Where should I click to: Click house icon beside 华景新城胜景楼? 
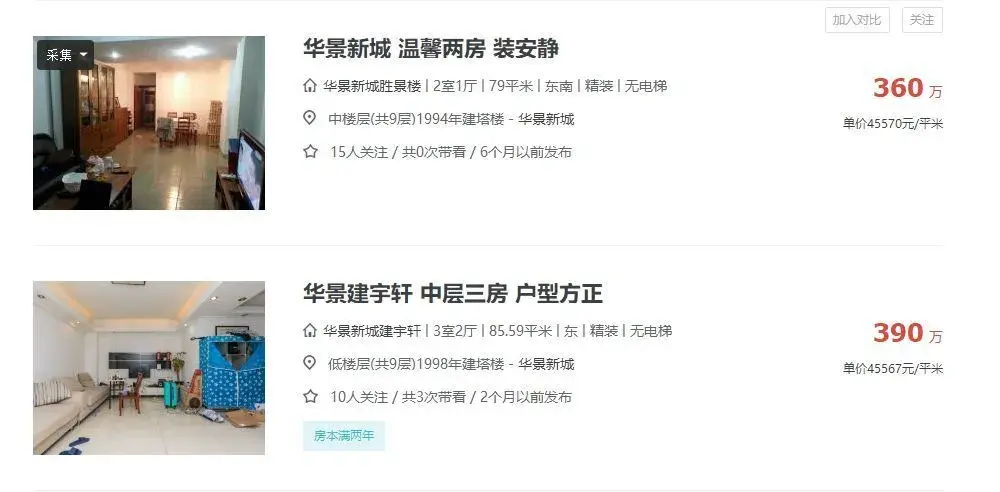coord(310,86)
